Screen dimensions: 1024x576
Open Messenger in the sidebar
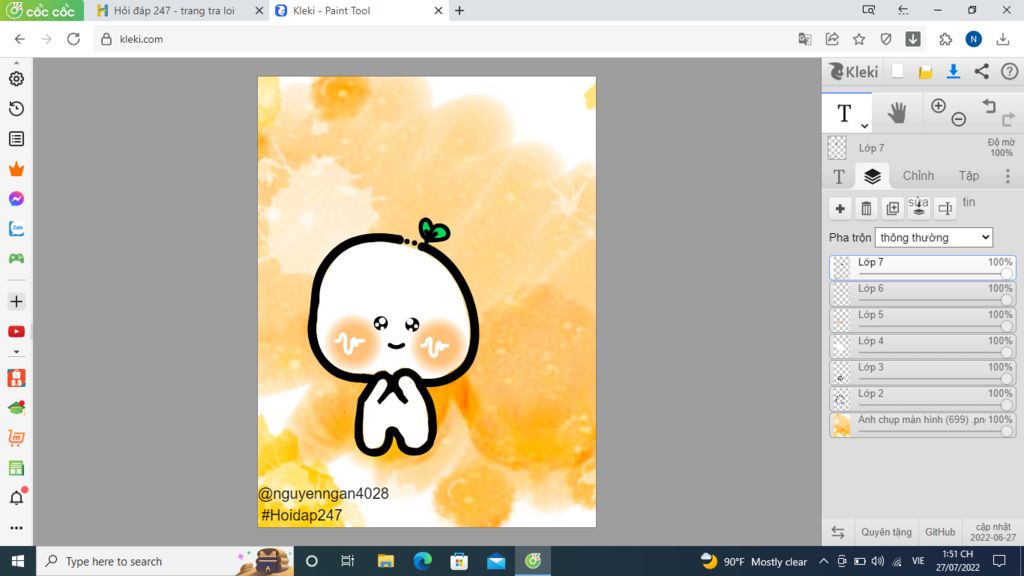16,199
